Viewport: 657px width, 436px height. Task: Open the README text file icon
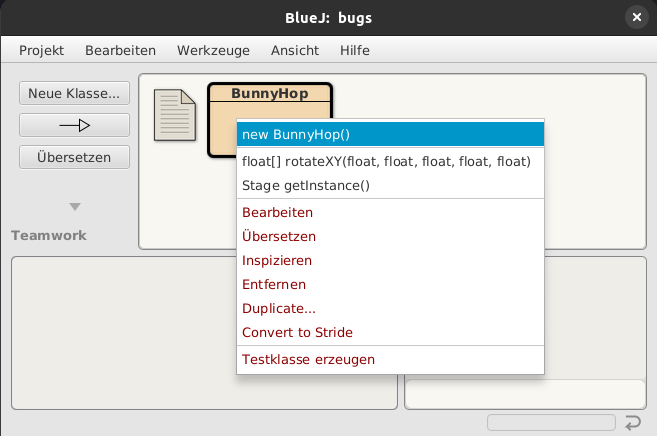pos(175,115)
